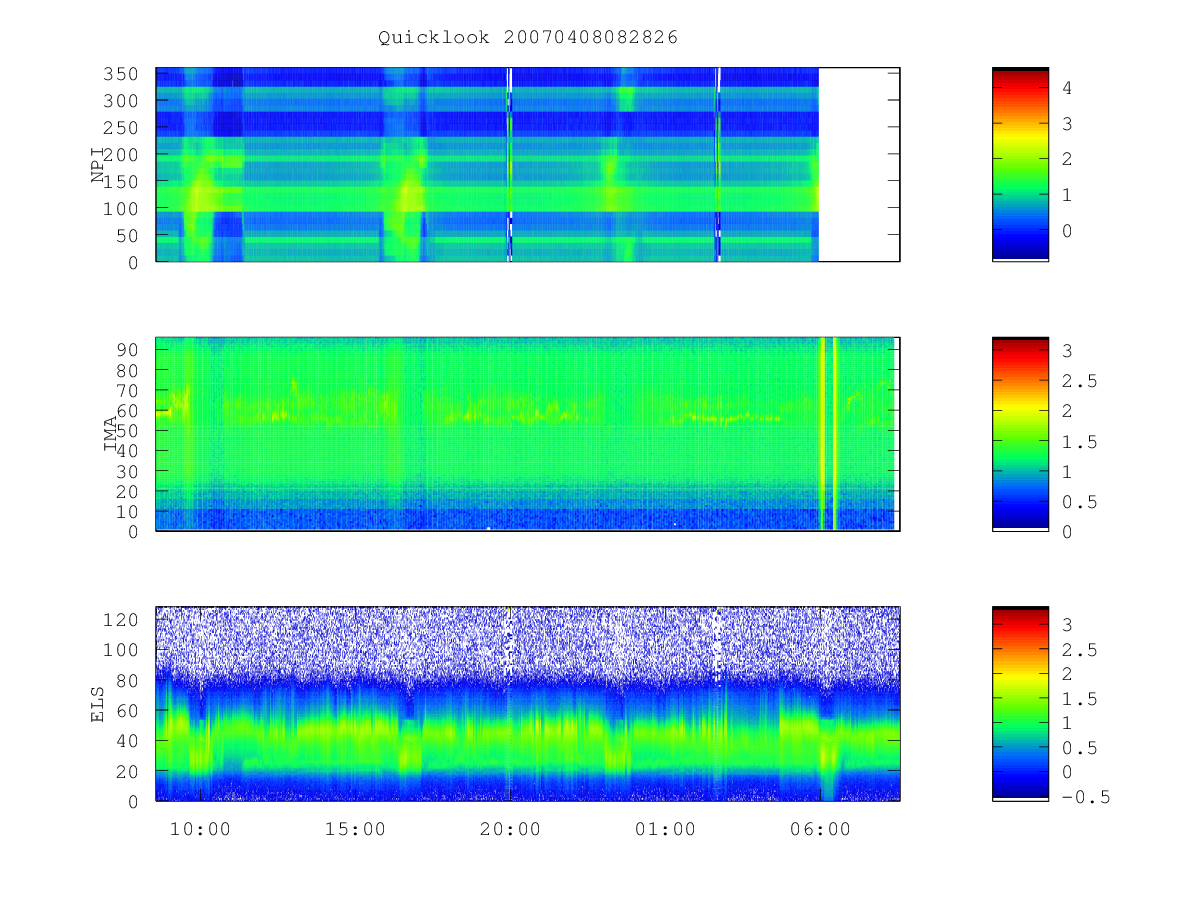Click the 2 label on ELS colorbar
1200x900 pixels.
(x=1067, y=675)
